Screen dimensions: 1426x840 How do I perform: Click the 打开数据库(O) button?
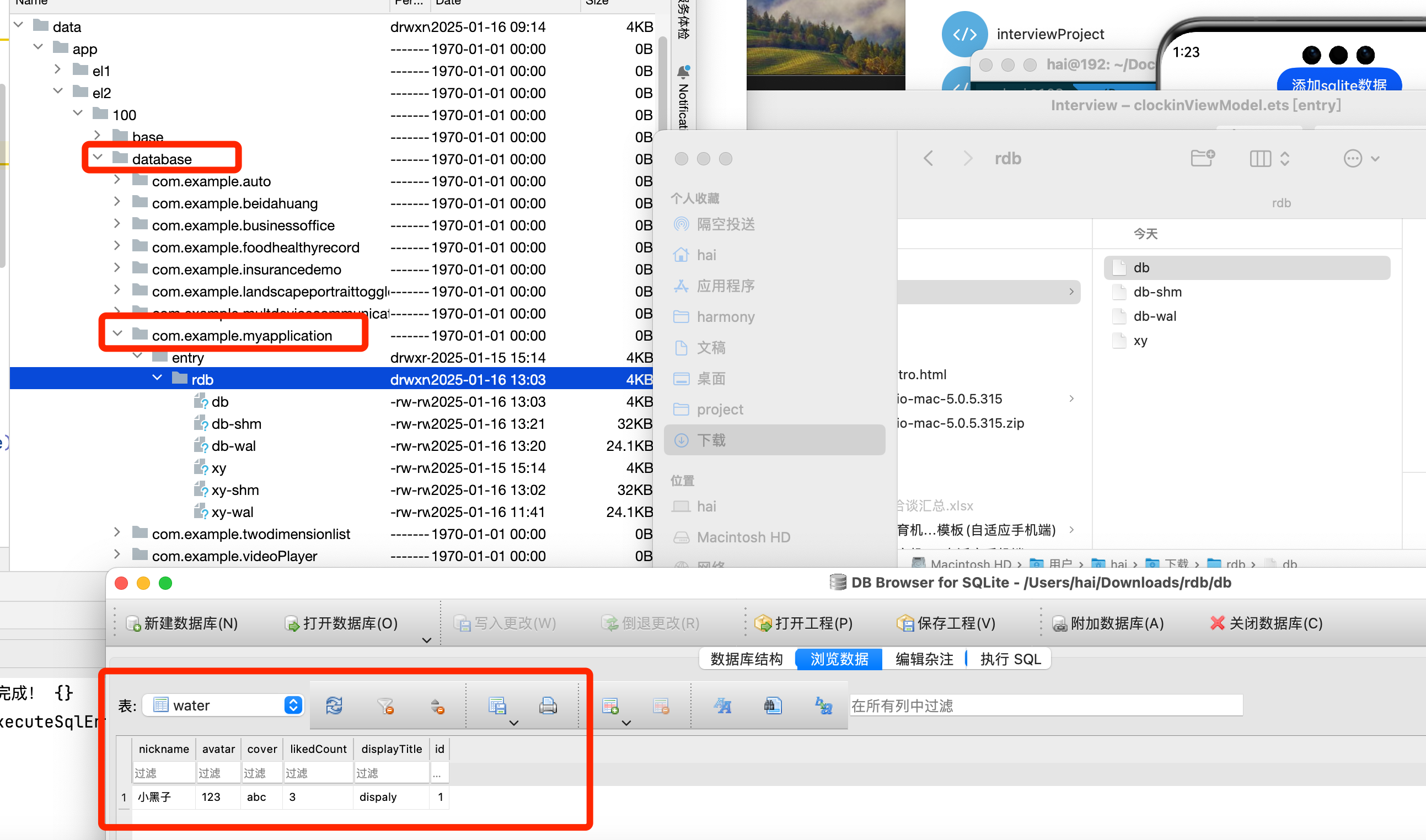[x=341, y=623]
